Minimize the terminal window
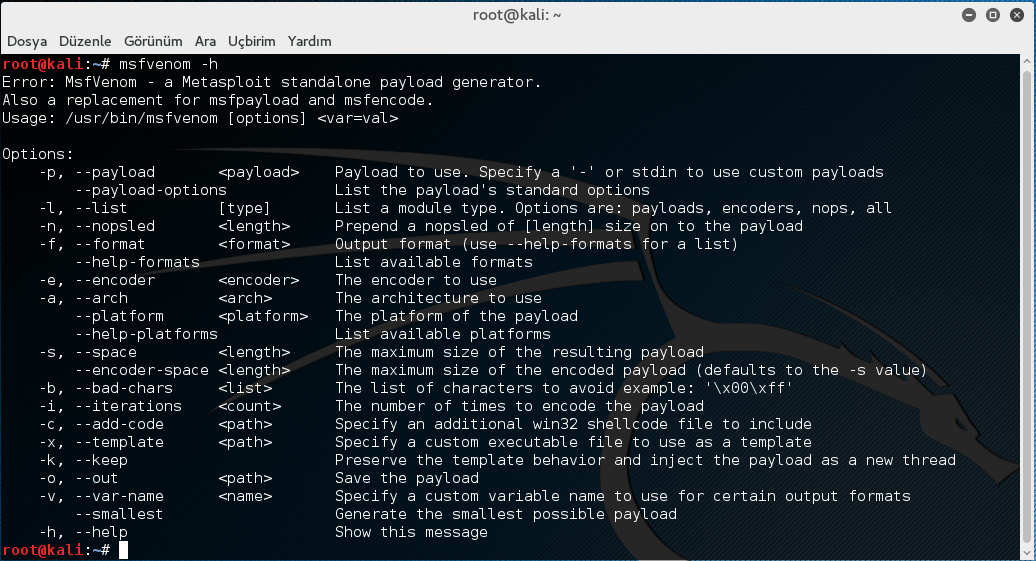 coord(969,15)
